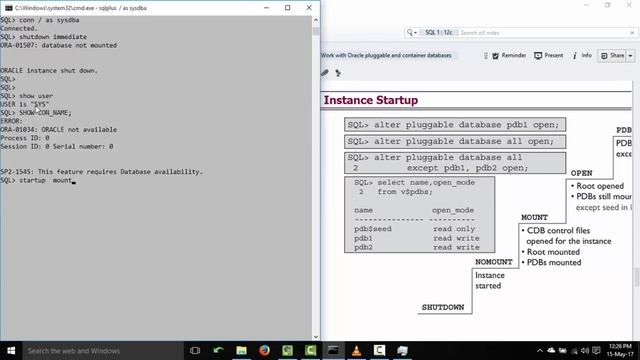This screenshot has height=360, width=640.
Task: Click the OneDrive cloud tray icon
Action: (x=551, y=351)
